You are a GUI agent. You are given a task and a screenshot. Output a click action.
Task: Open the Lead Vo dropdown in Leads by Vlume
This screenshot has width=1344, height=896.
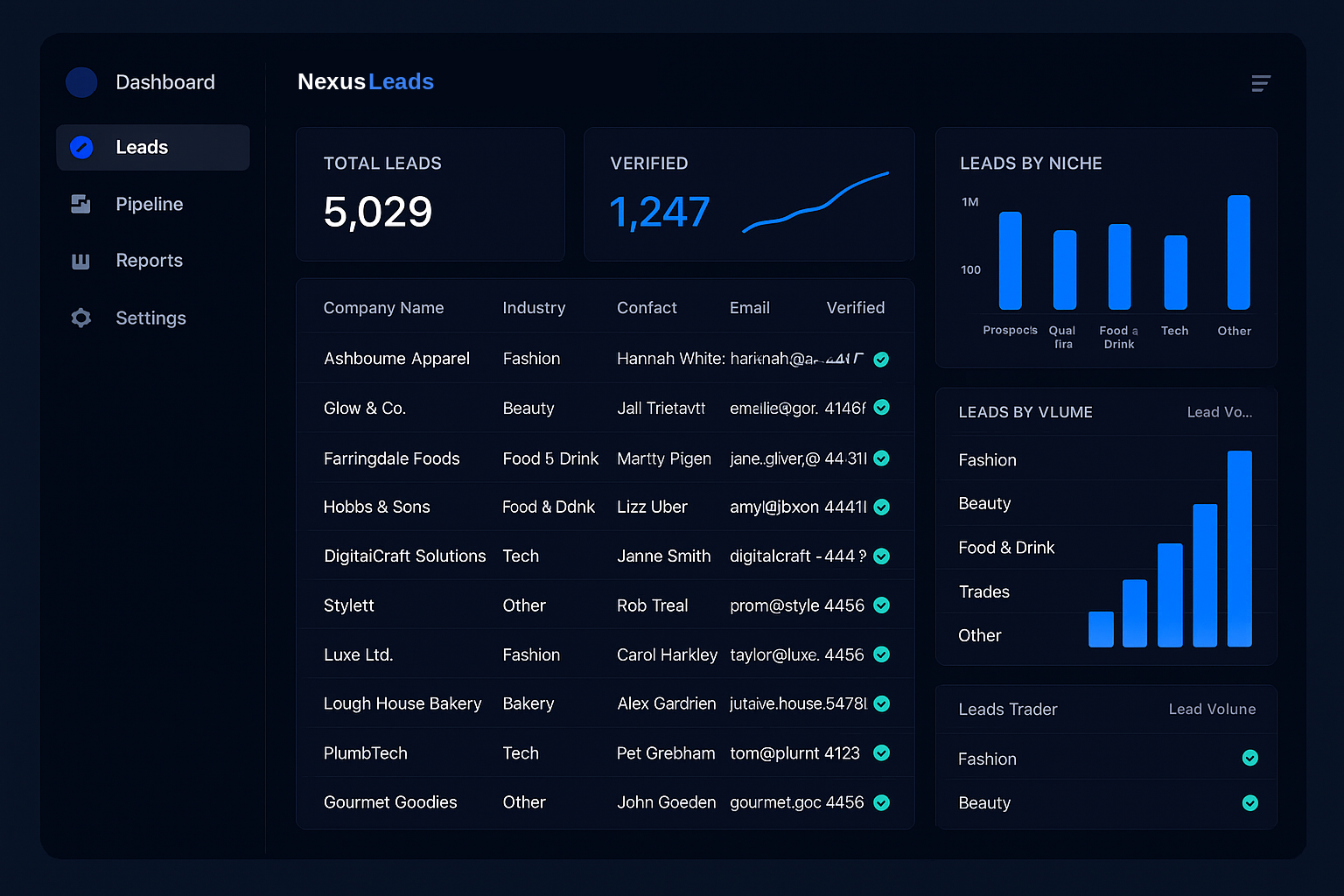pyautogui.click(x=1220, y=412)
